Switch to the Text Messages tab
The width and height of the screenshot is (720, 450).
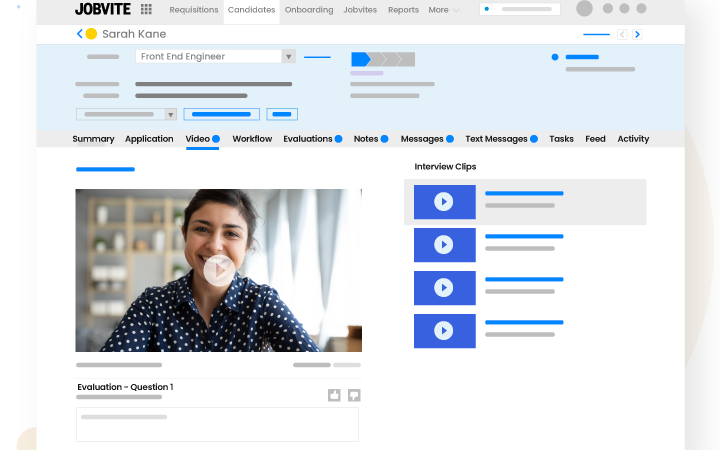[x=501, y=139]
